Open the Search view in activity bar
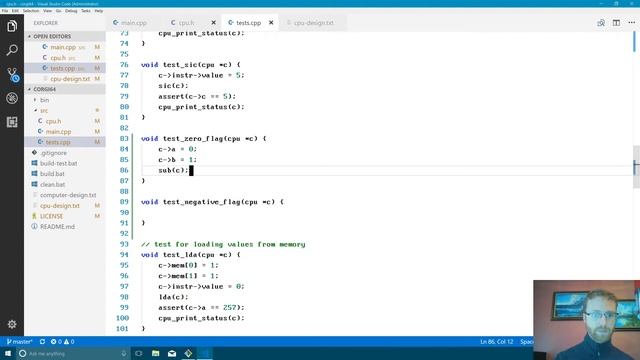The image size is (640, 360). pos(12,50)
